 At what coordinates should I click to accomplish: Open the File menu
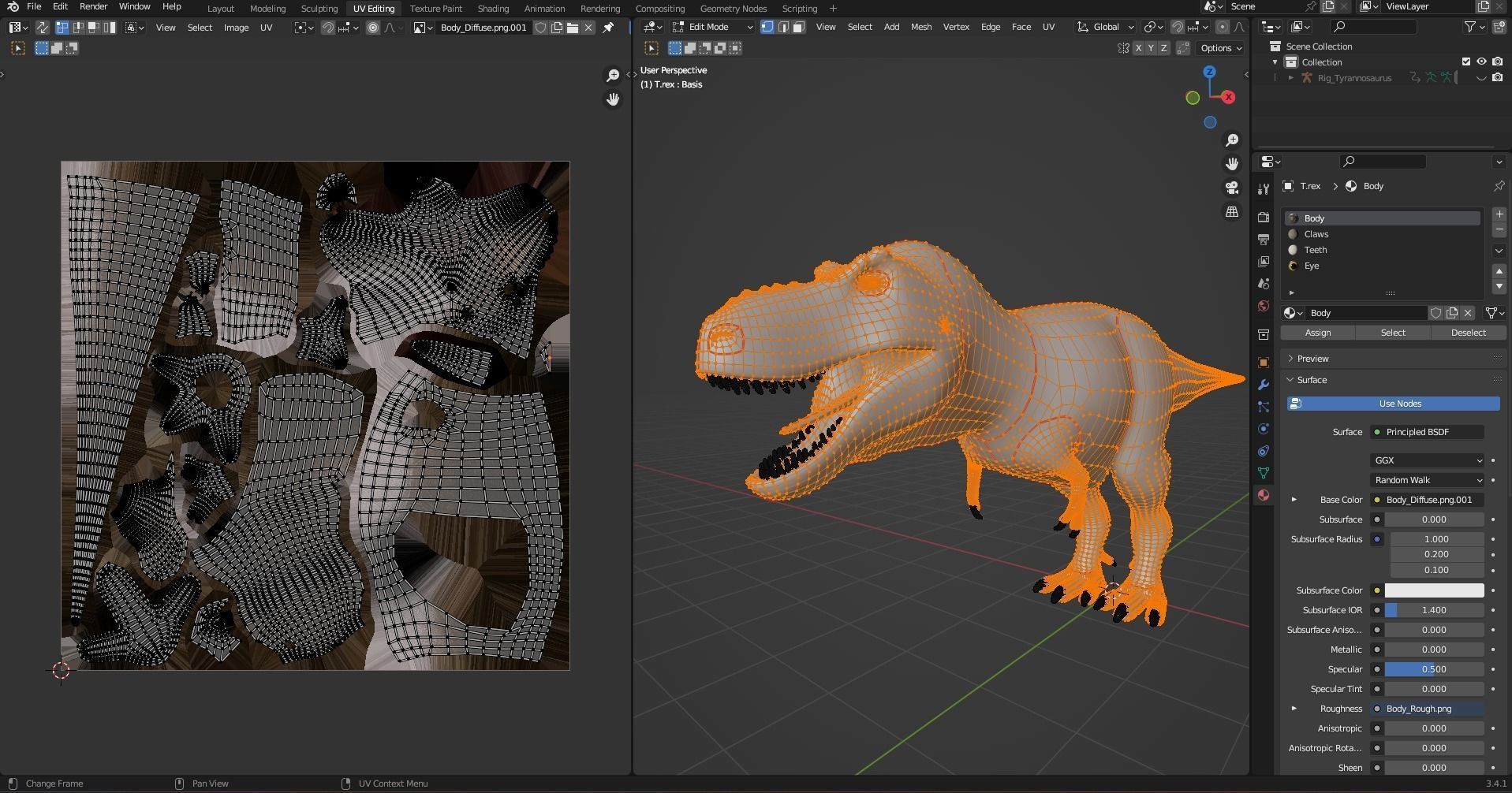point(34,6)
